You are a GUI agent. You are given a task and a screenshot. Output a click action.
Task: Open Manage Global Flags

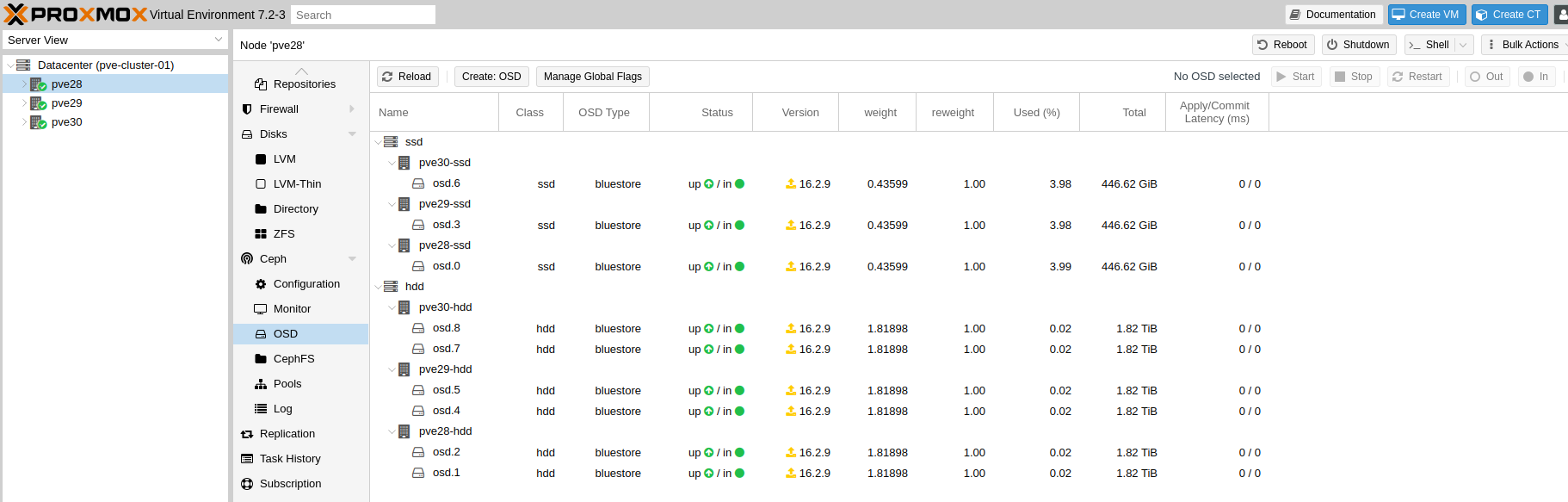pyautogui.click(x=592, y=77)
